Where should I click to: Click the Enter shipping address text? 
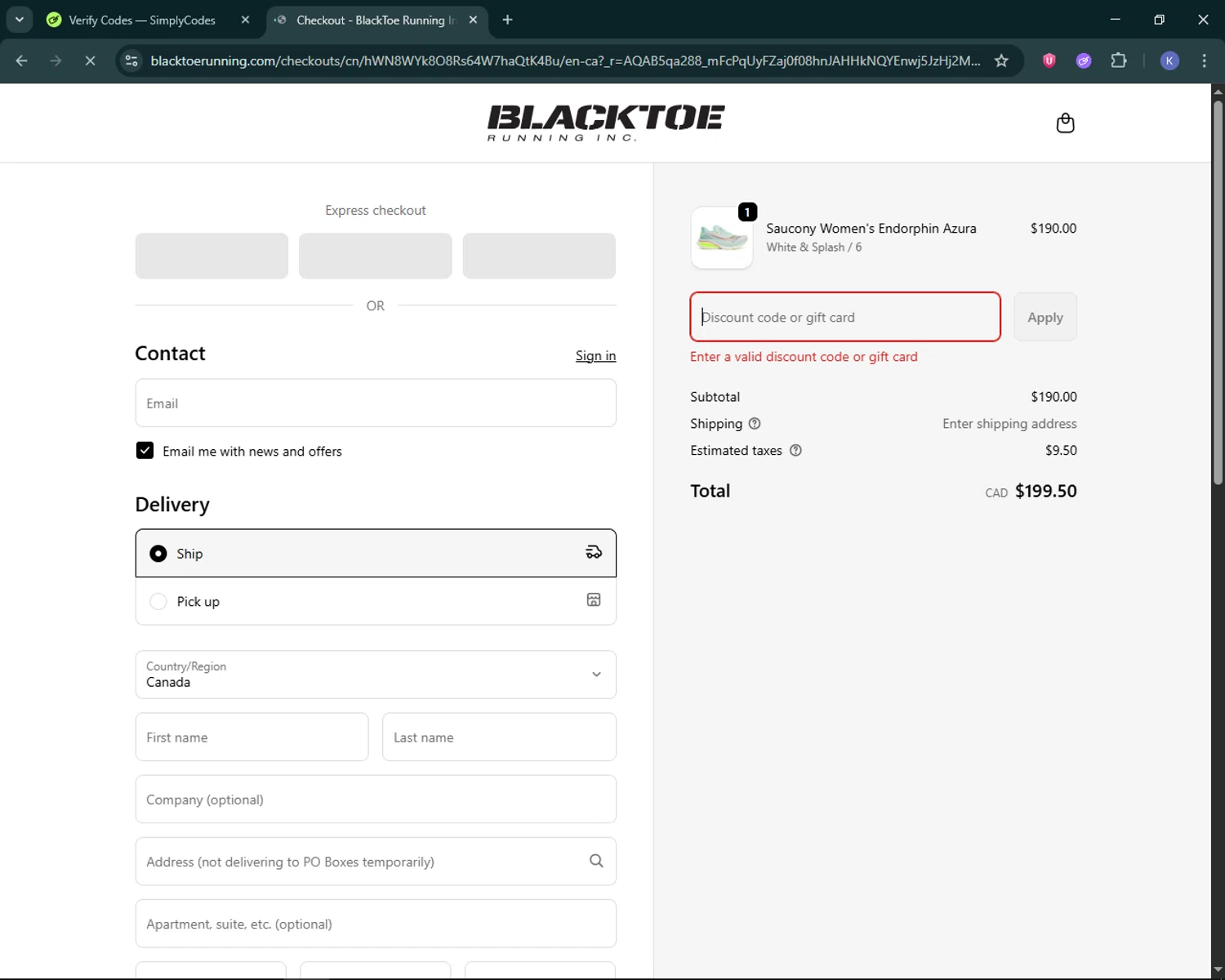point(1009,423)
